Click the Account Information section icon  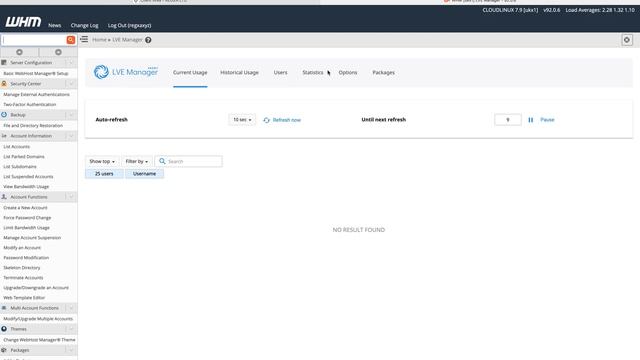(x=4, y=136)
